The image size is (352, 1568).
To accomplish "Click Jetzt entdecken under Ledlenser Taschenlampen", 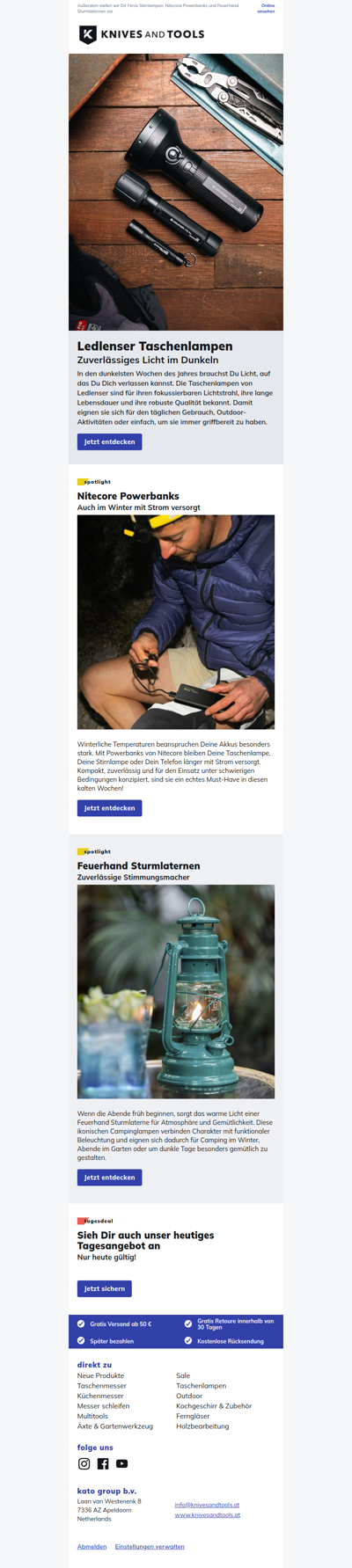I will pos(109,441).
